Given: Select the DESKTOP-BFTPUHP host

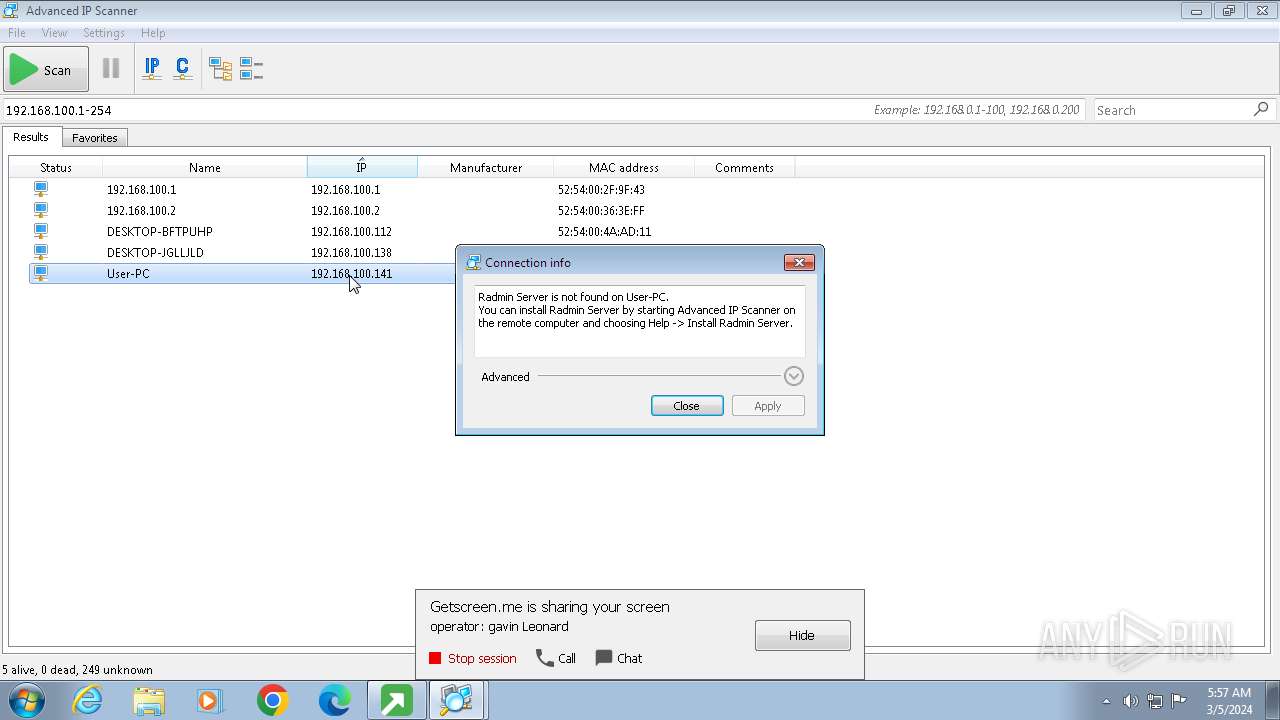Looking at the screenshot, I should click(160, 231).
